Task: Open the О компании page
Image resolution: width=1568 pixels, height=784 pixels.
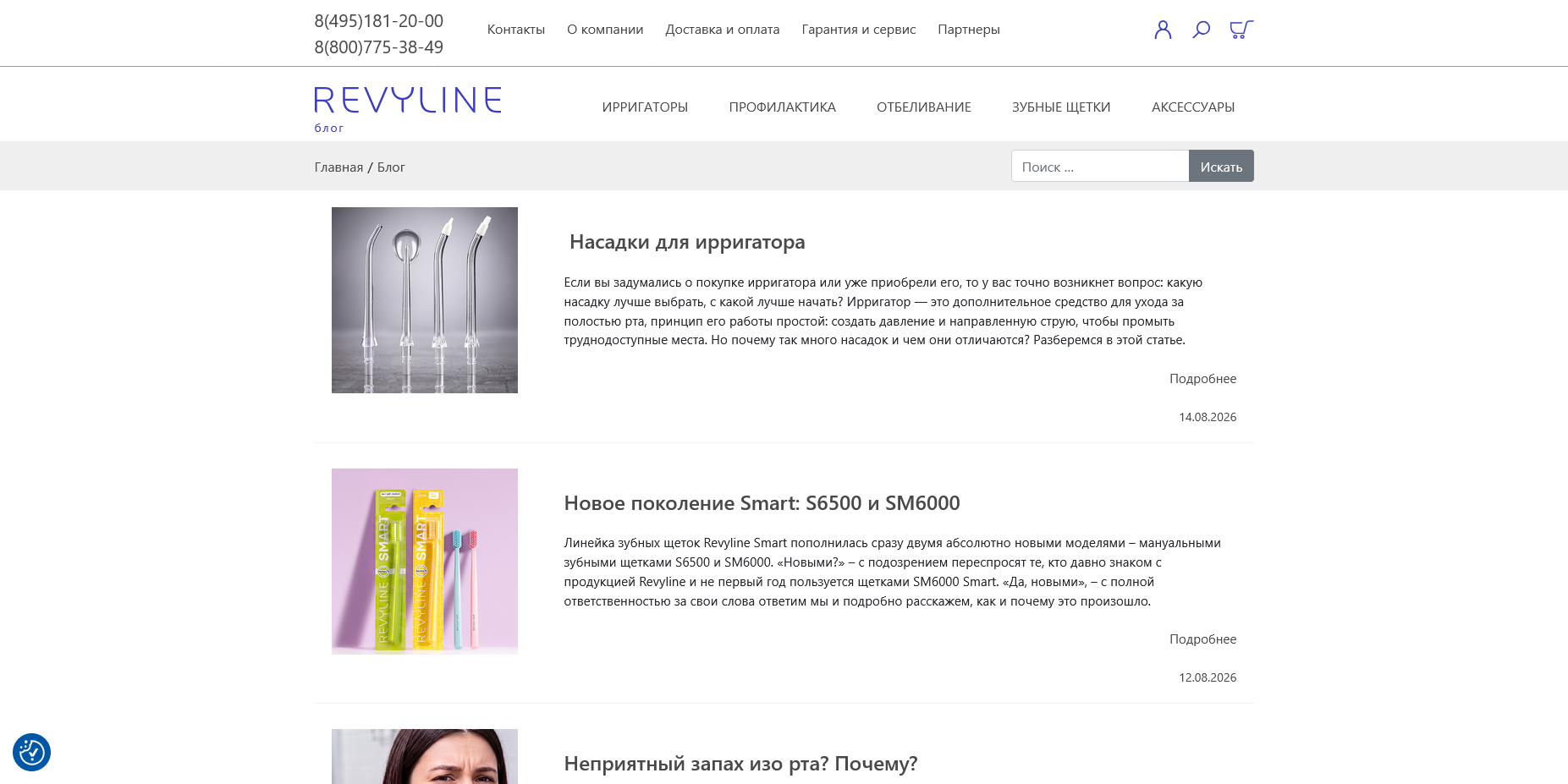Action: [x=605, y=30]
